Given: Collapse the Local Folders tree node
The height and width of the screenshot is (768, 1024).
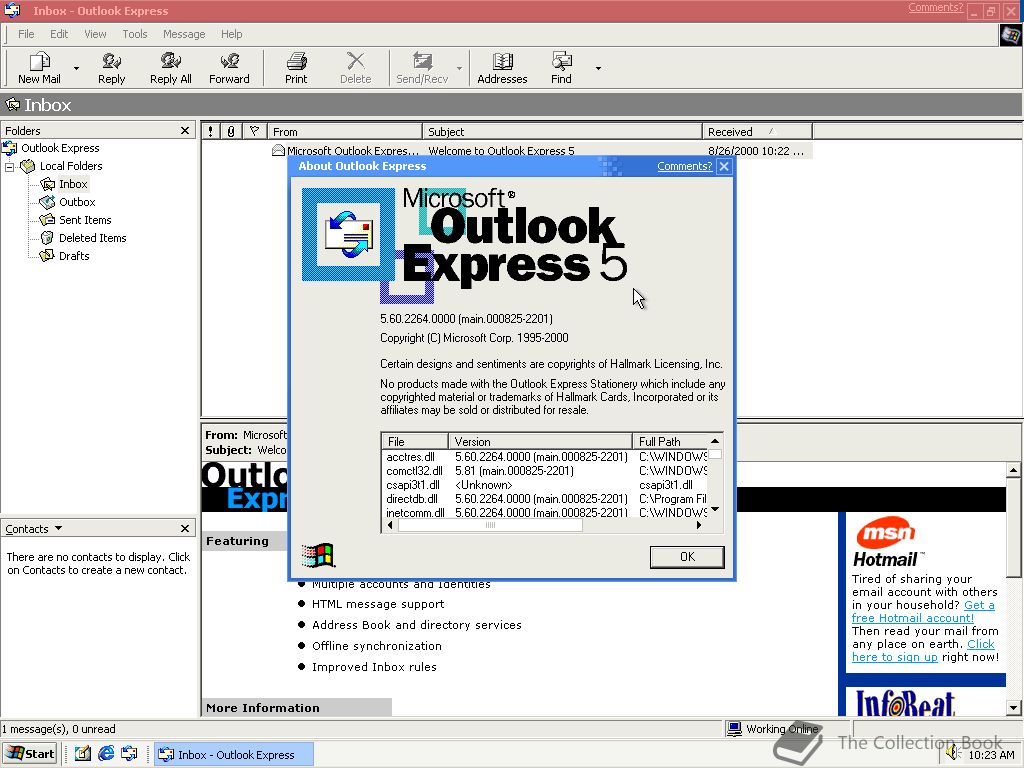Looking at the screenshot, I should click(9, 167).
